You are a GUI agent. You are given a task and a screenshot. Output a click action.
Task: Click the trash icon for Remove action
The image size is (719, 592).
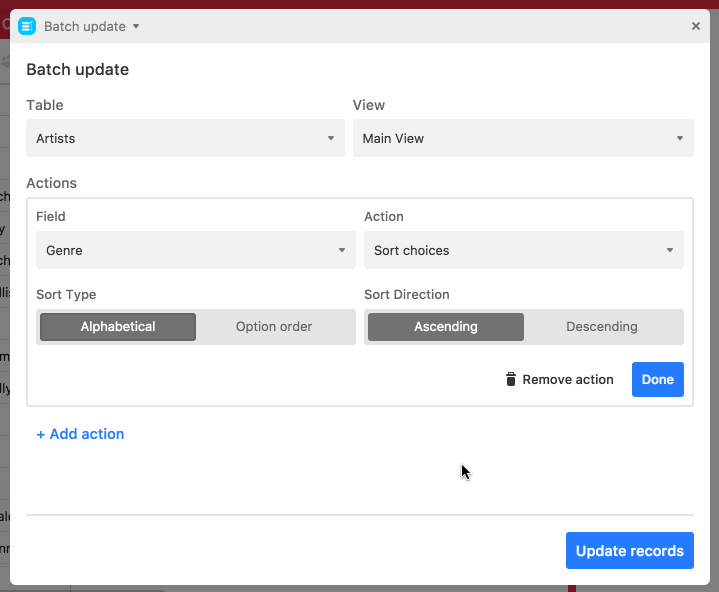pyautogui.click(x=510, y=379)
